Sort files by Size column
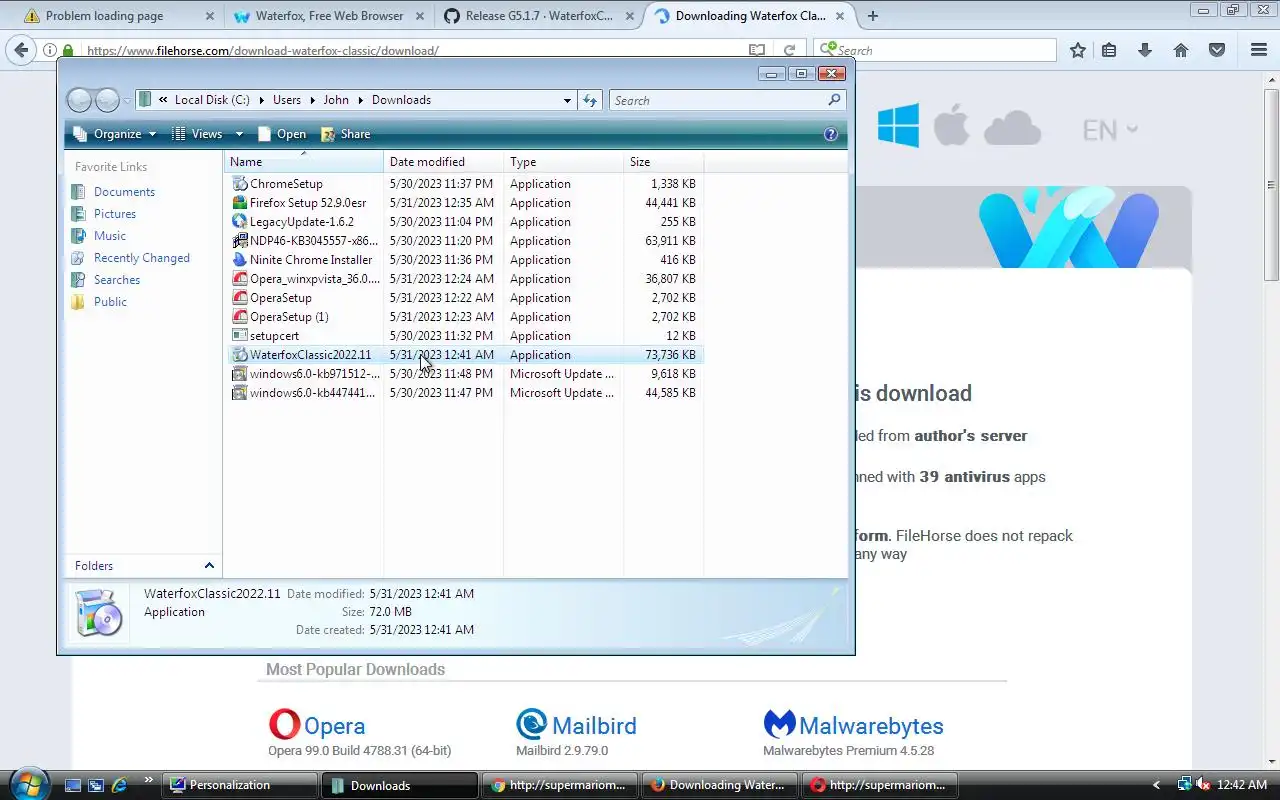Image resolution: width=1280 pixels, height=800 pixels. click(663, 162)
